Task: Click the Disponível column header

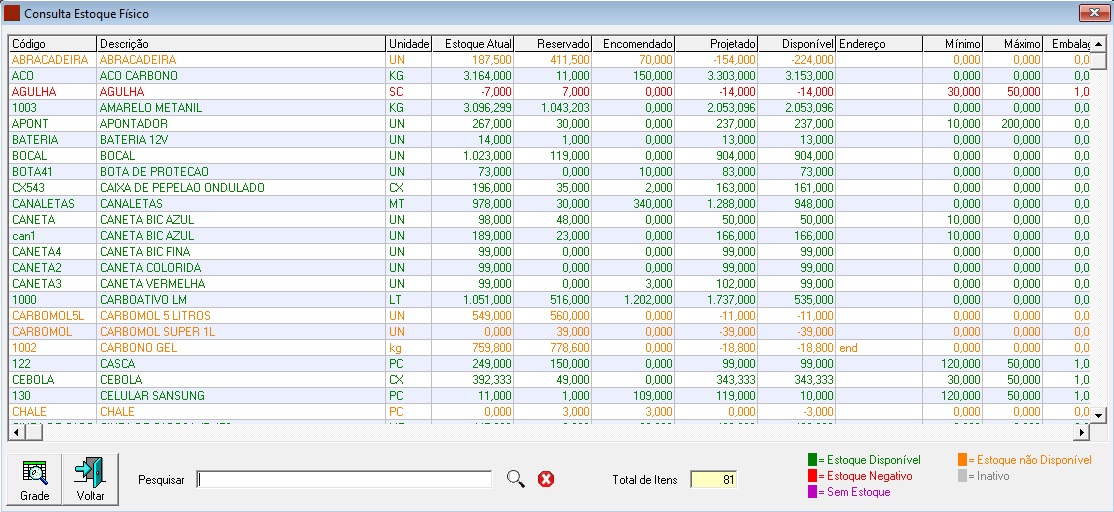Action: tap(796, 44)
